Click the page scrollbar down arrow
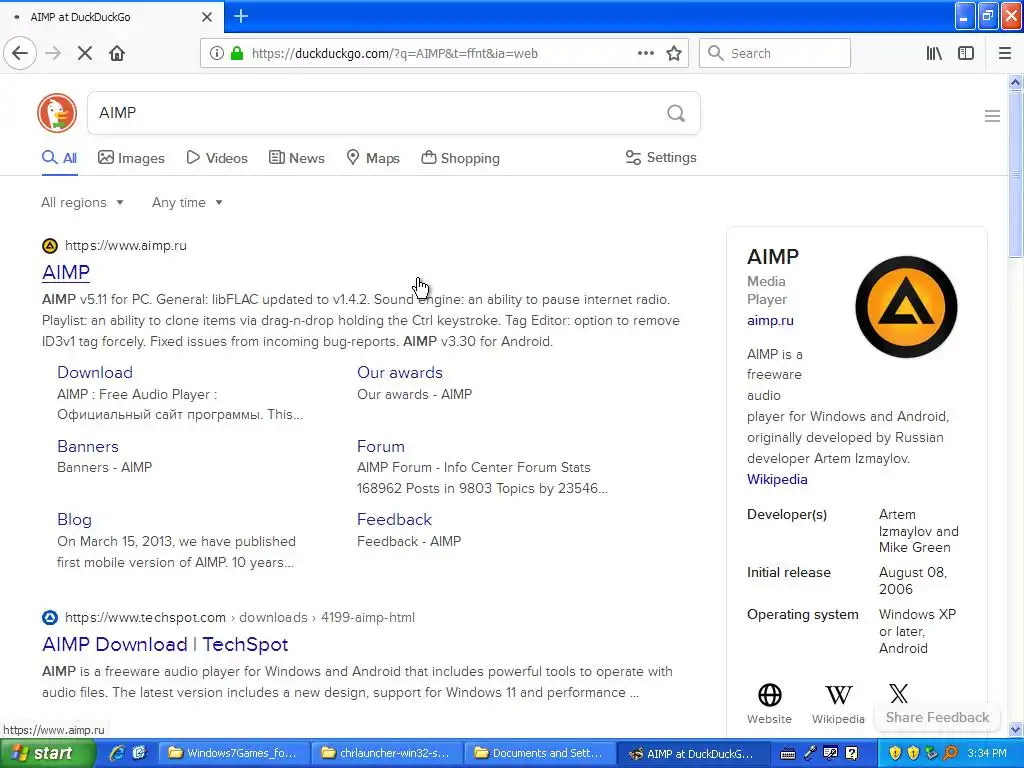1024x768 pixels. (x=1015, y=729)
